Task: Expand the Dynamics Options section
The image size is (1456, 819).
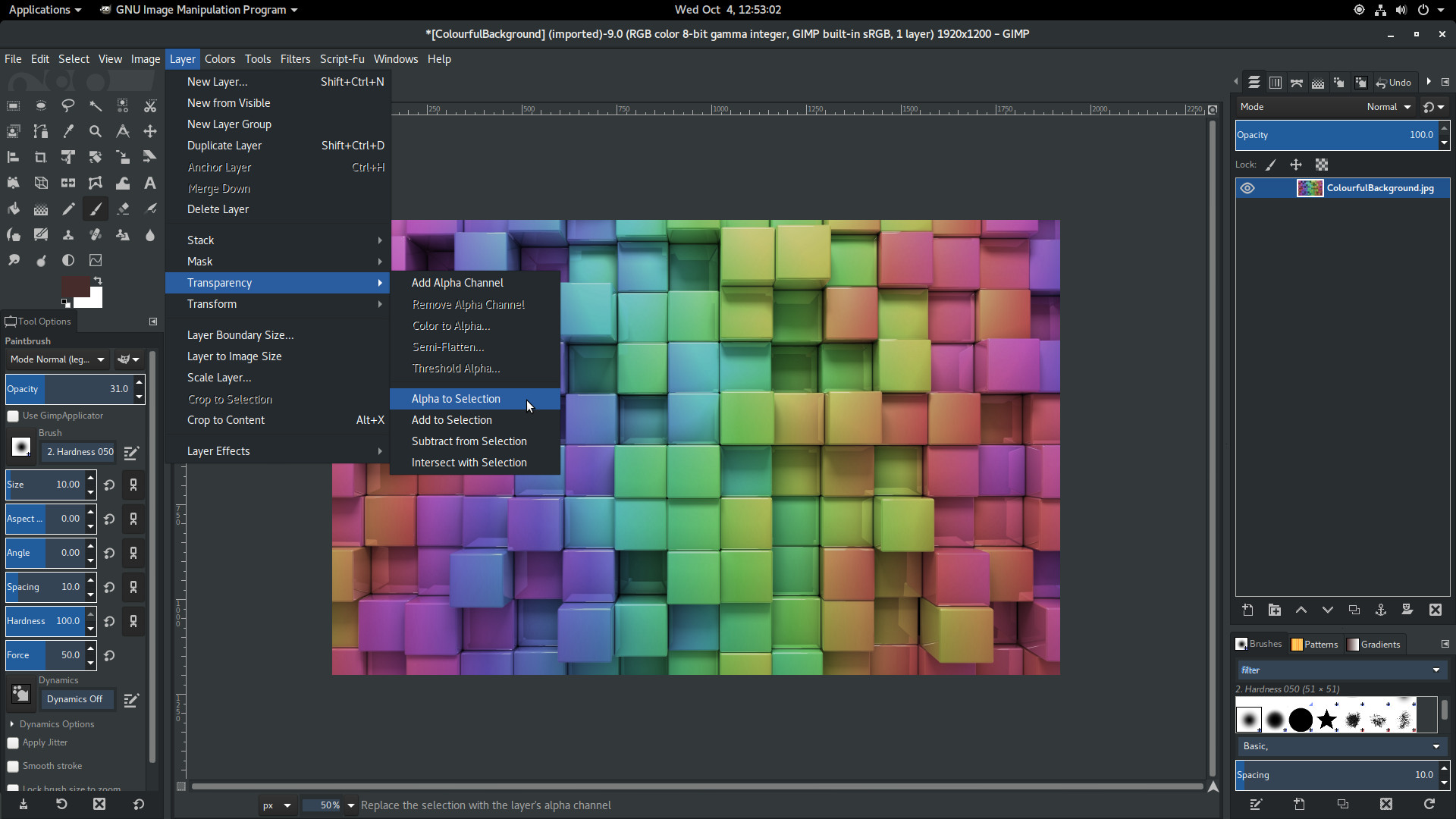Action: pyautogui.click(x=12, y=724)
